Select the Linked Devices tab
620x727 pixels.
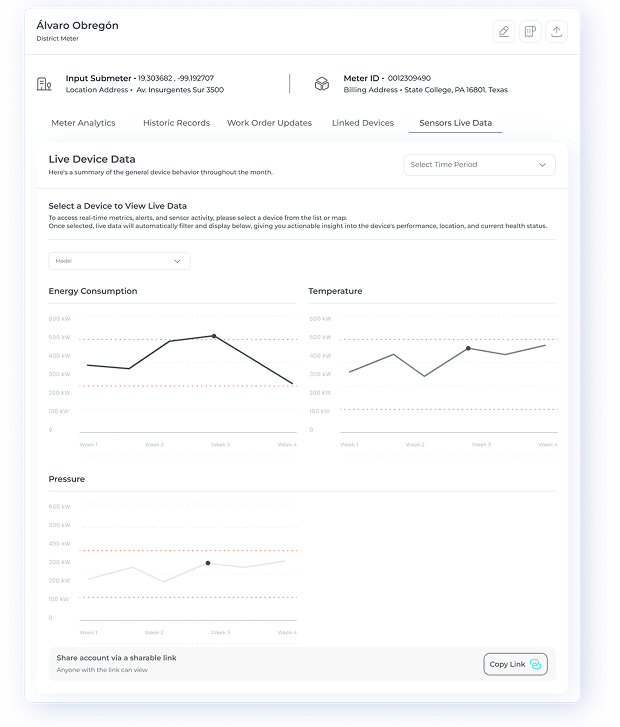(362, 123)
